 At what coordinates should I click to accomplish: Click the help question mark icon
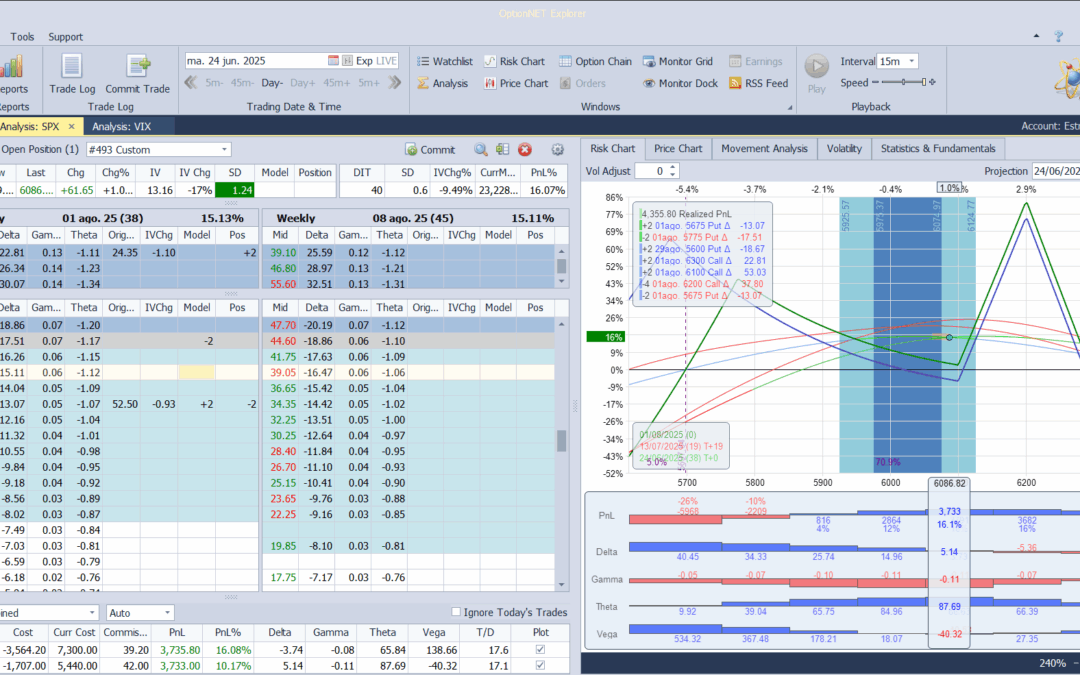tap(1059, 37)
